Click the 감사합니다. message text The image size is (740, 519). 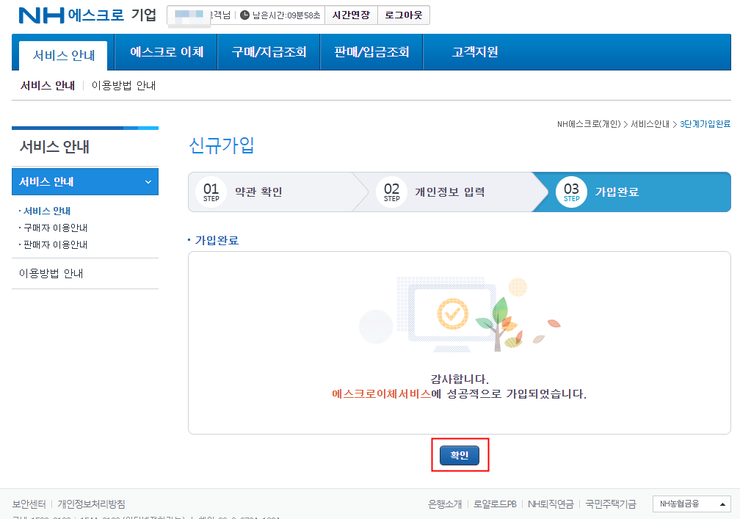(459, 379)
